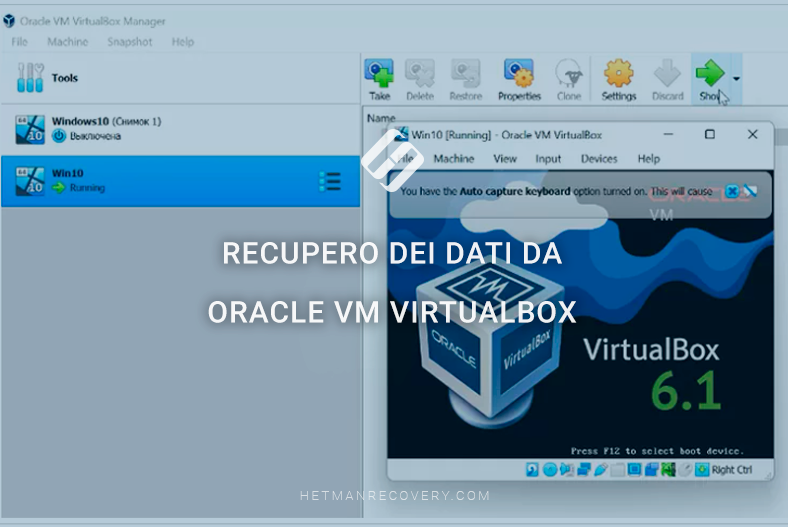
Task: Select the Windows10 virtual machine
Action: (180, 129)
